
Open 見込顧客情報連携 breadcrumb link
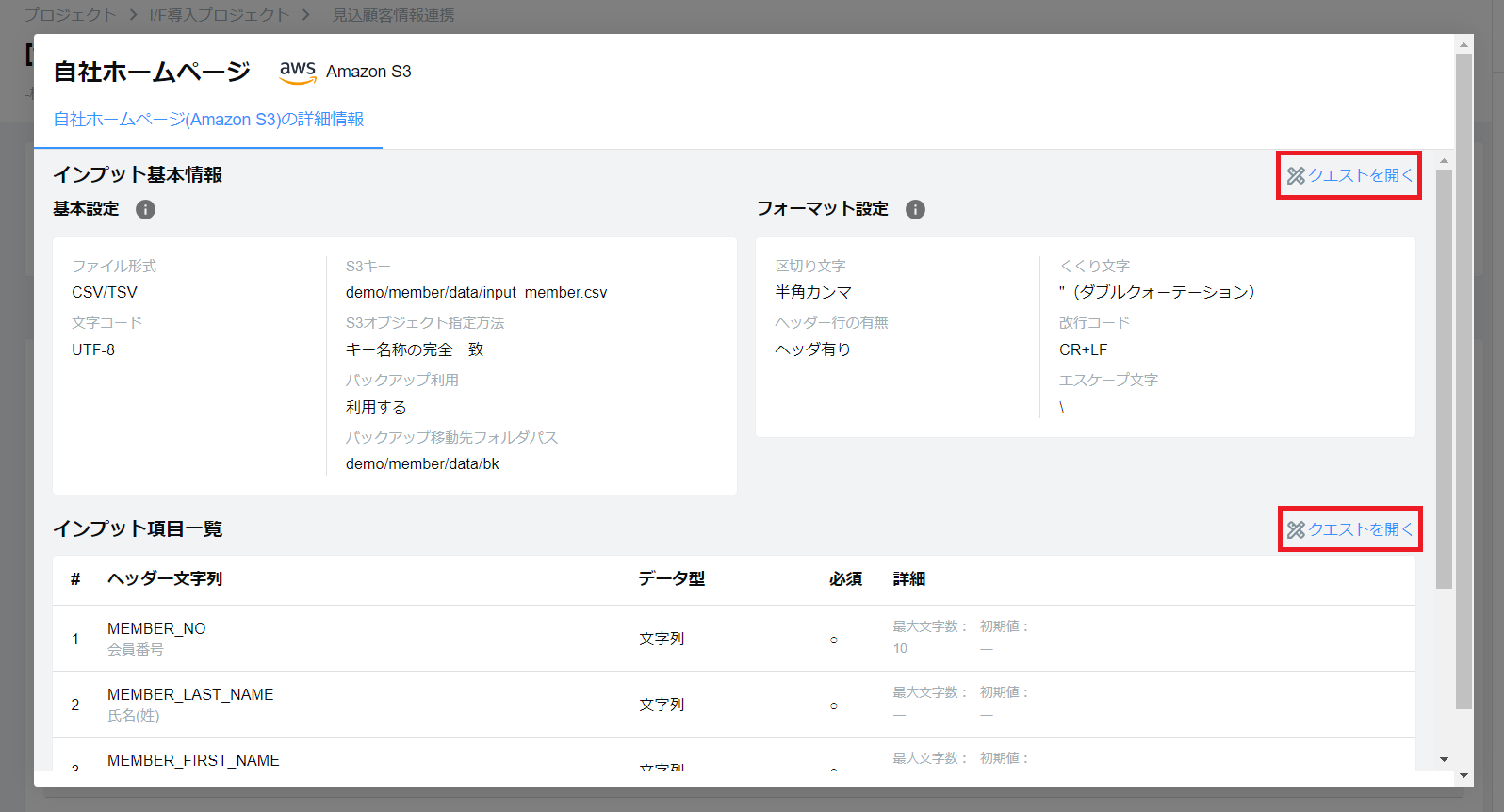(393, 15)
